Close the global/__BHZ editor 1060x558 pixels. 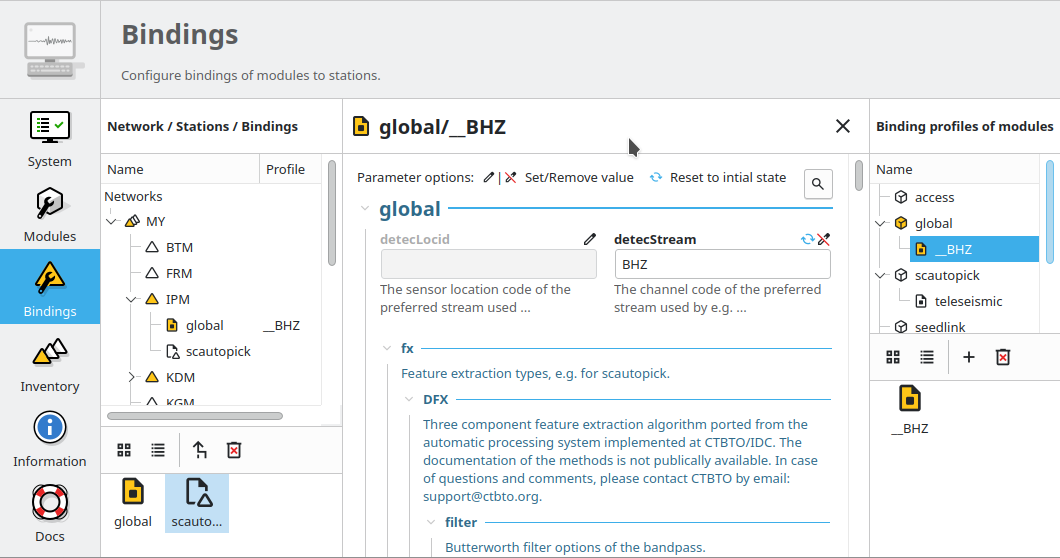(x=842, y=126)
